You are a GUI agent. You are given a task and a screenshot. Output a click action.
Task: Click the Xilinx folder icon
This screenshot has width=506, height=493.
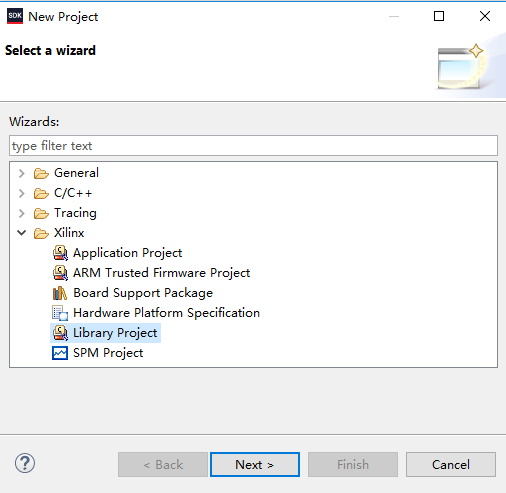pos(41,233)
